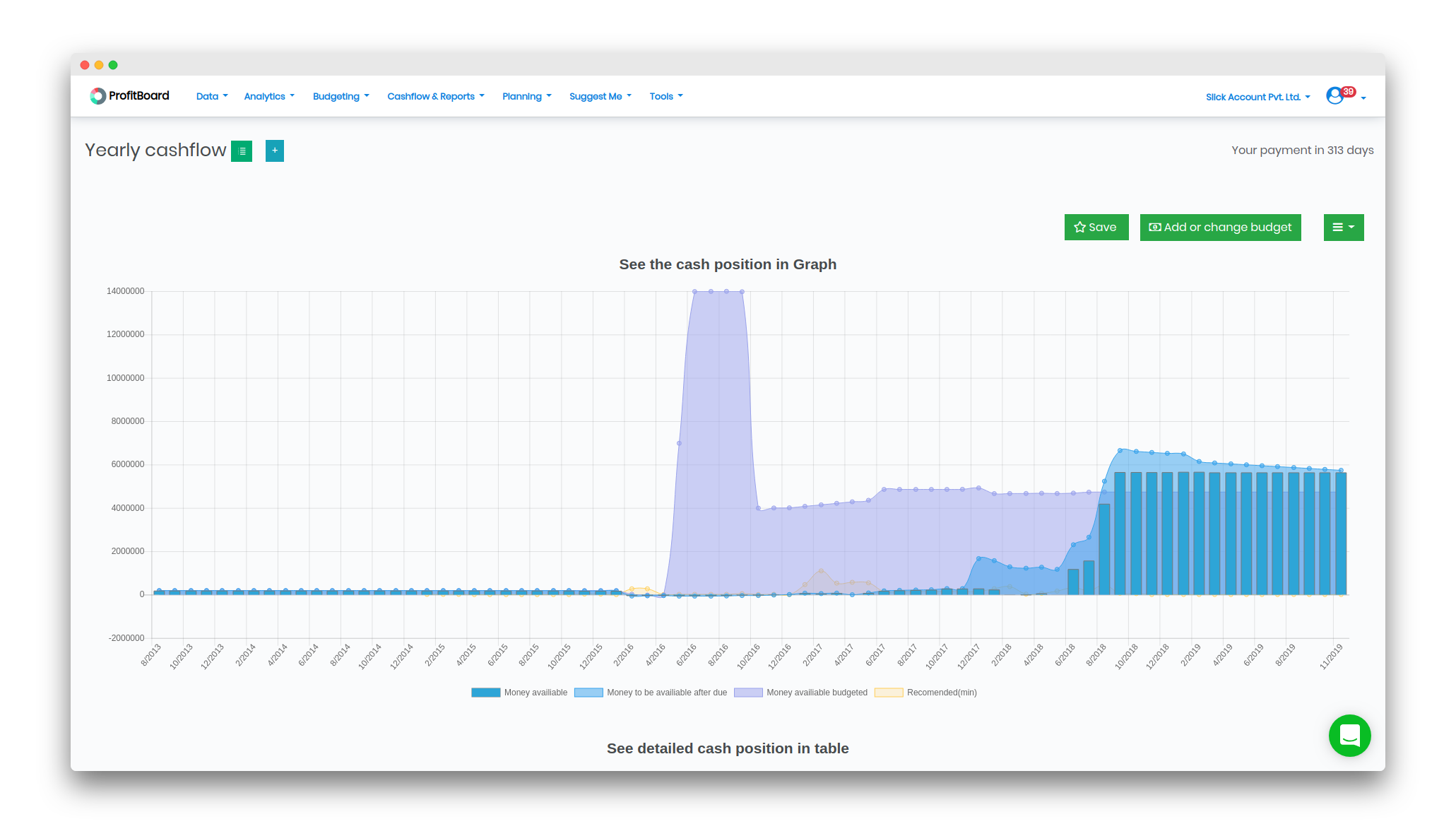
Task: Click the star icon on the Save button
Action: pos(1079,228)
